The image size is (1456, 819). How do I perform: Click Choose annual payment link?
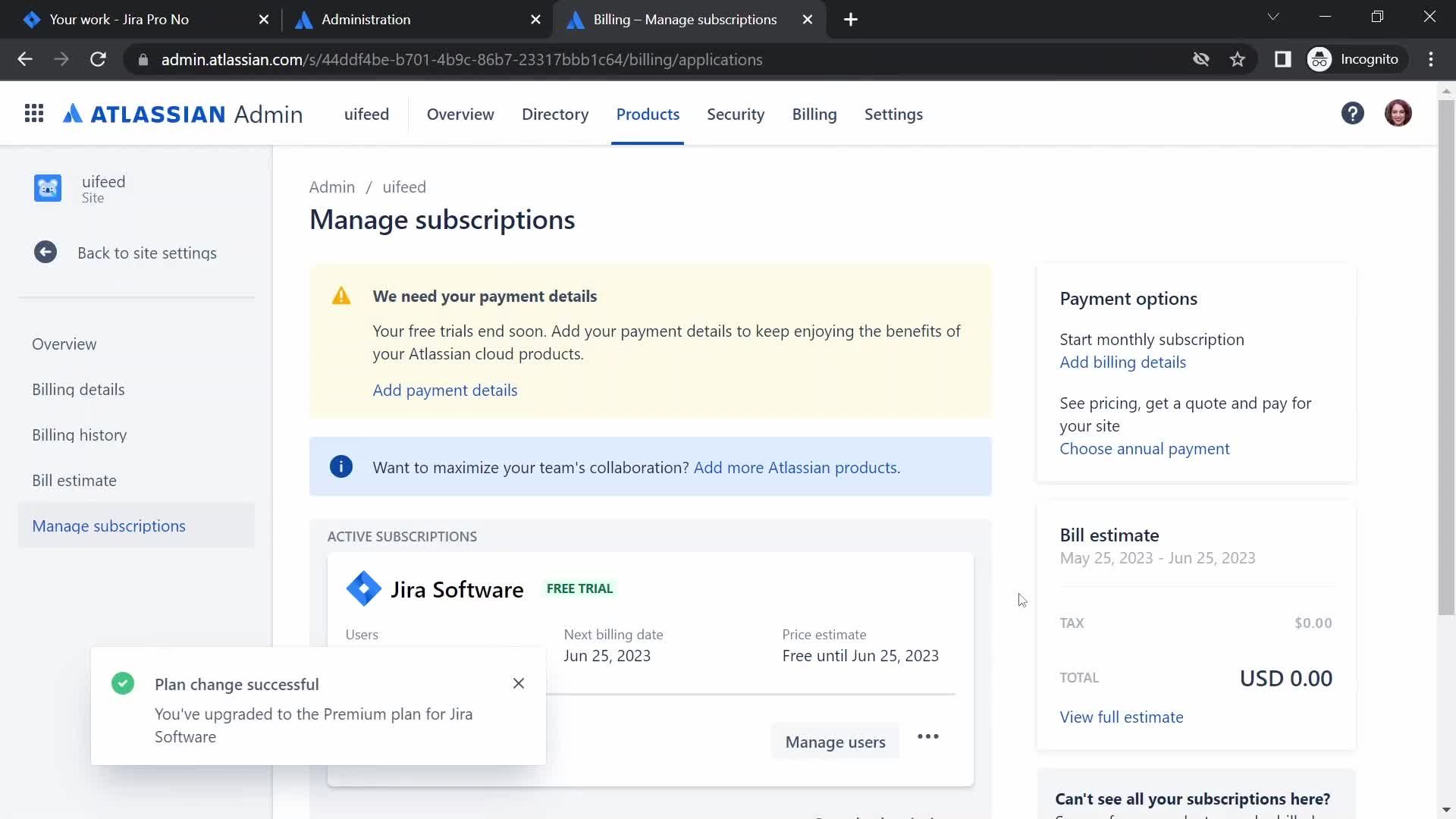pos(1145,448)
